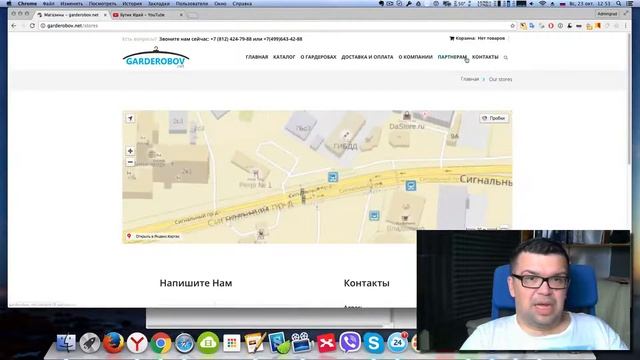Click the webcam video overlay
Screen dimensions: 640x360
pos(524,290)
